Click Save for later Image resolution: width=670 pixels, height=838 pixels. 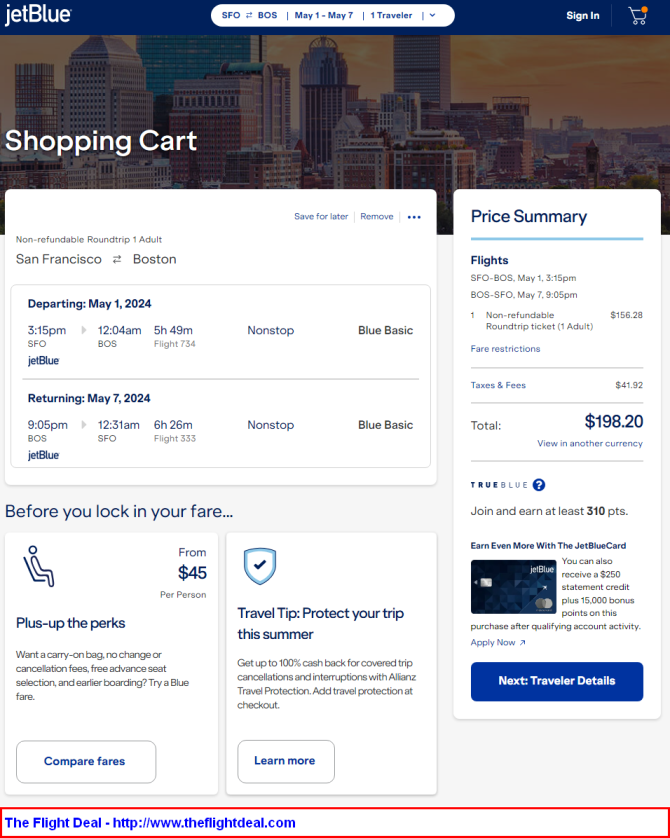[321, 216]
